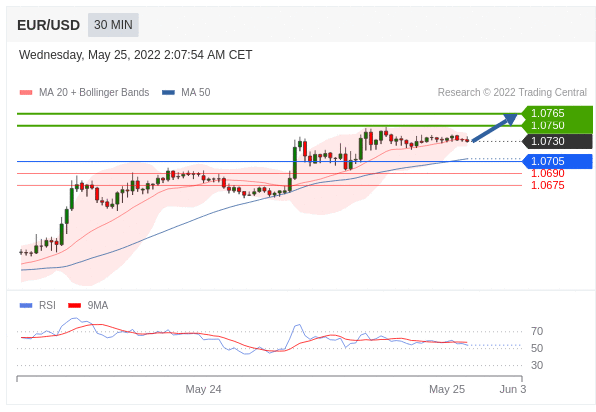Click the EUR/USD pair title

click(x=48, y=25)
